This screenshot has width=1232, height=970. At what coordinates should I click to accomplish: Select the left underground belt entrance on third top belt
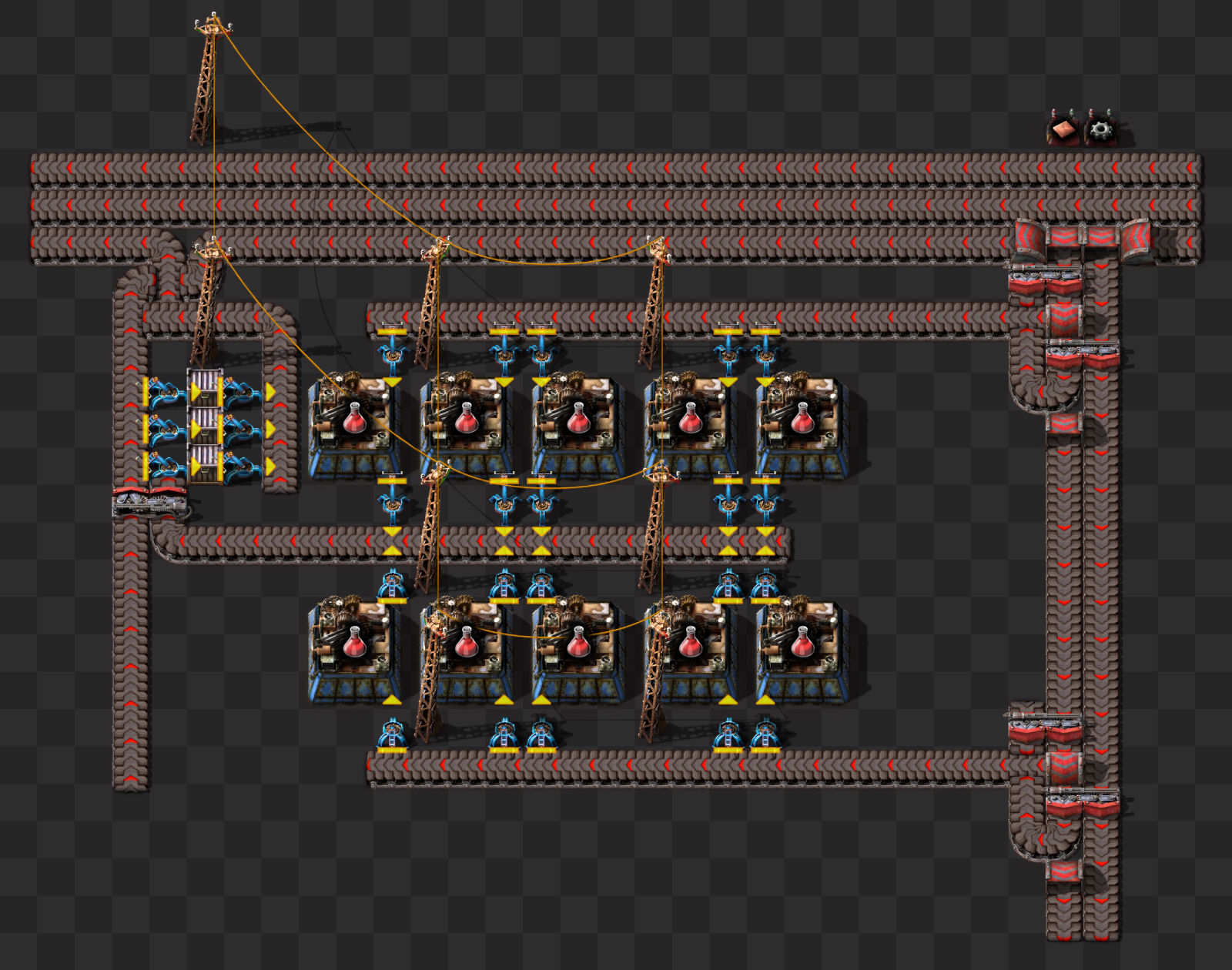click(1029, 240)
